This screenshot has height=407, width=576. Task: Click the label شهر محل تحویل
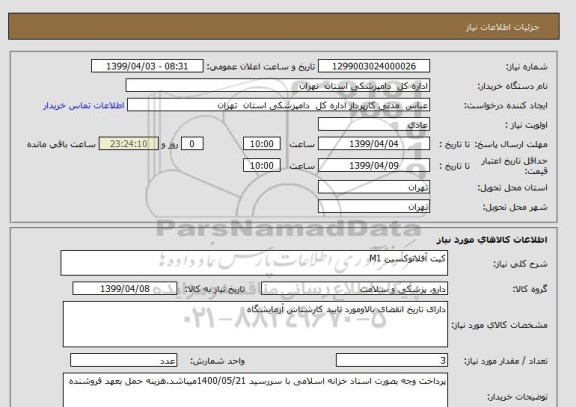515,207
